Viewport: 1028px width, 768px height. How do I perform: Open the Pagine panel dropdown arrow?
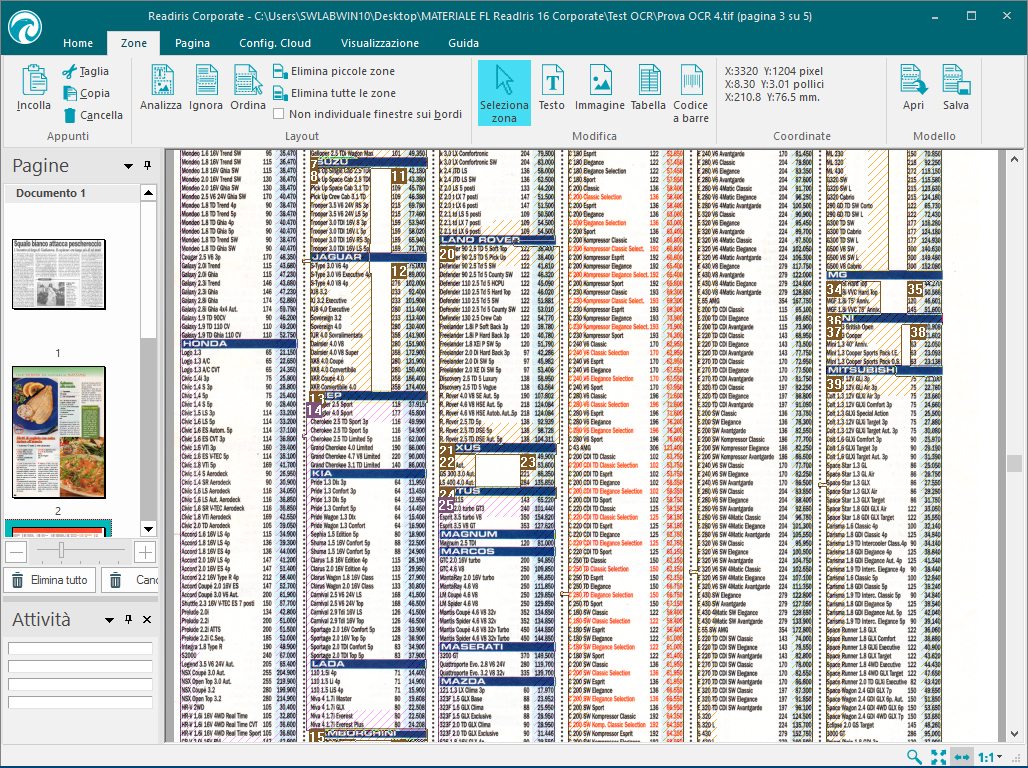[128, 166]
